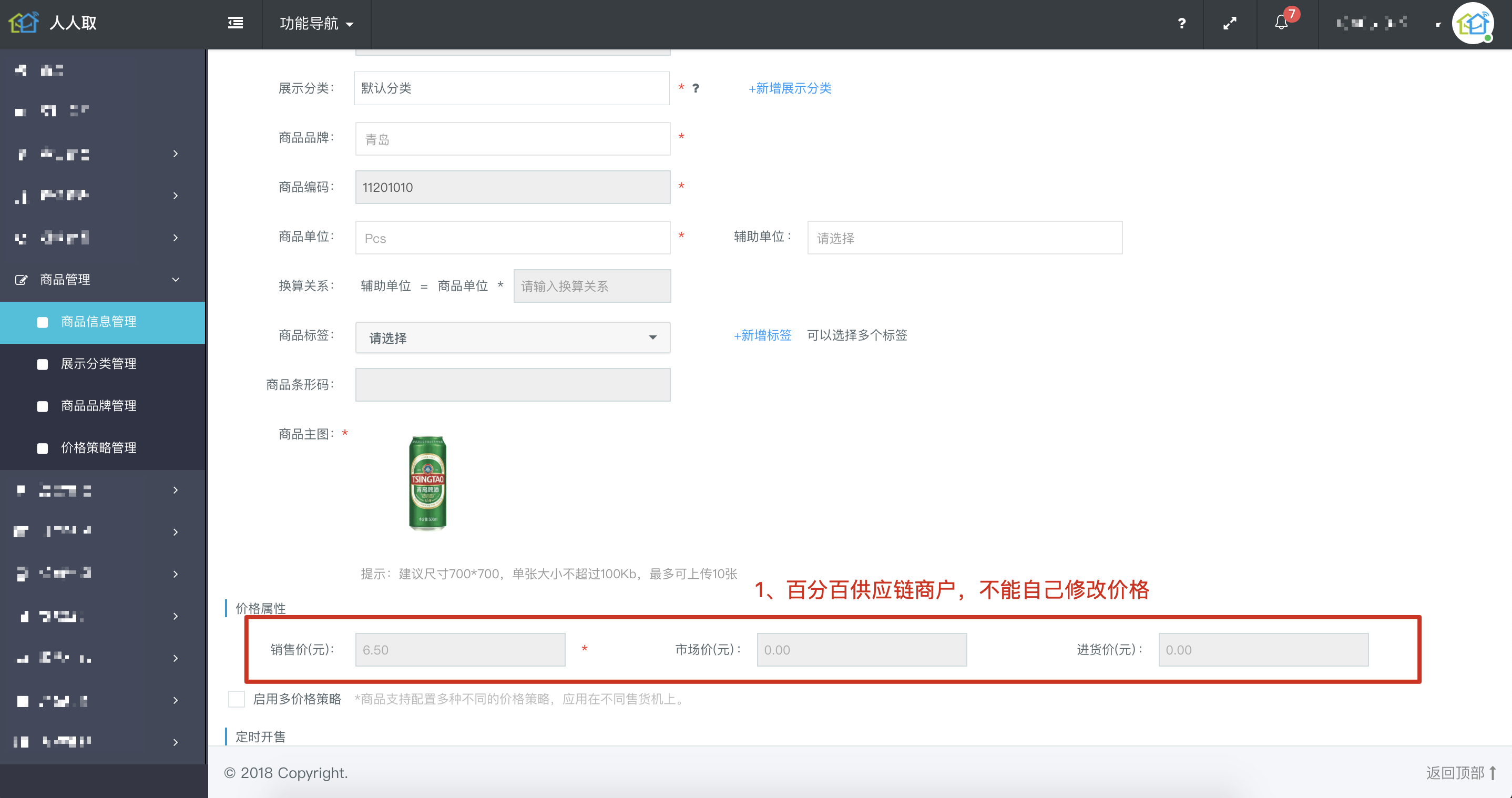Viewport: 1512px width, 798px height.
Task: Open 价格策略管理 in the sidebar
Action: click(x=103, y=448)
